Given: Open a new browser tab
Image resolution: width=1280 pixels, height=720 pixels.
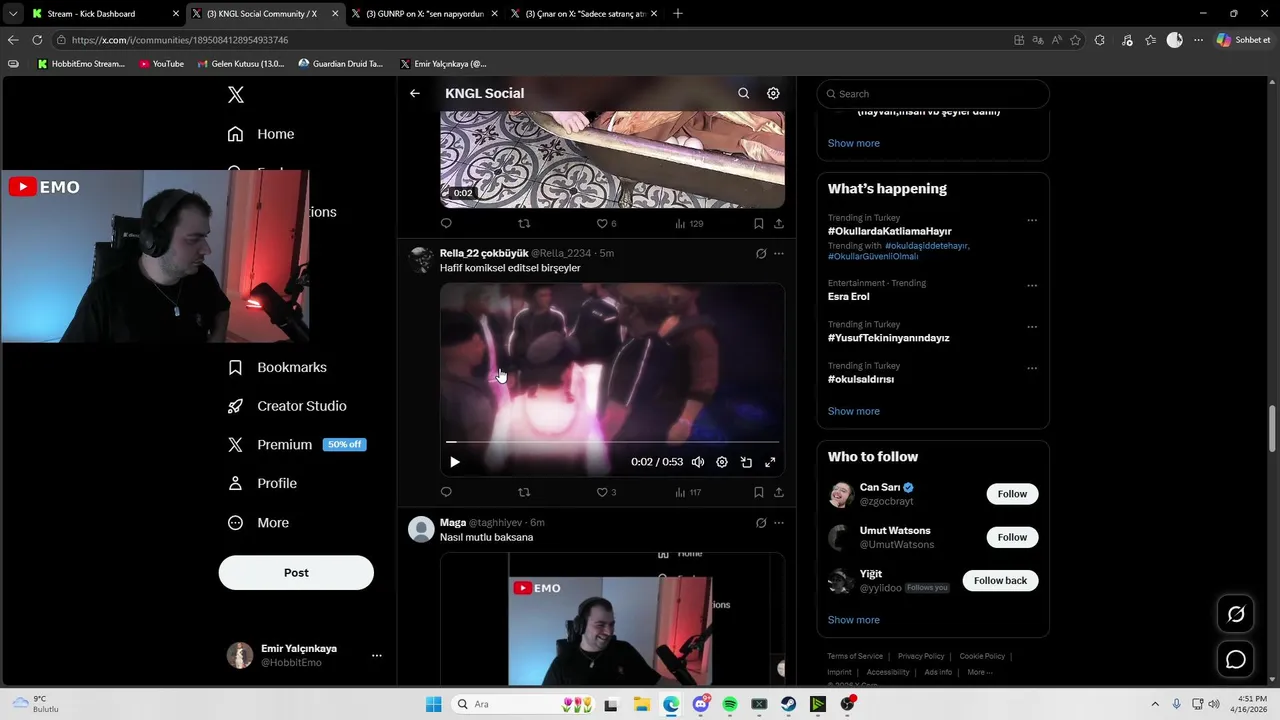Looking at the screenshot, I should [x=678, y=14].
